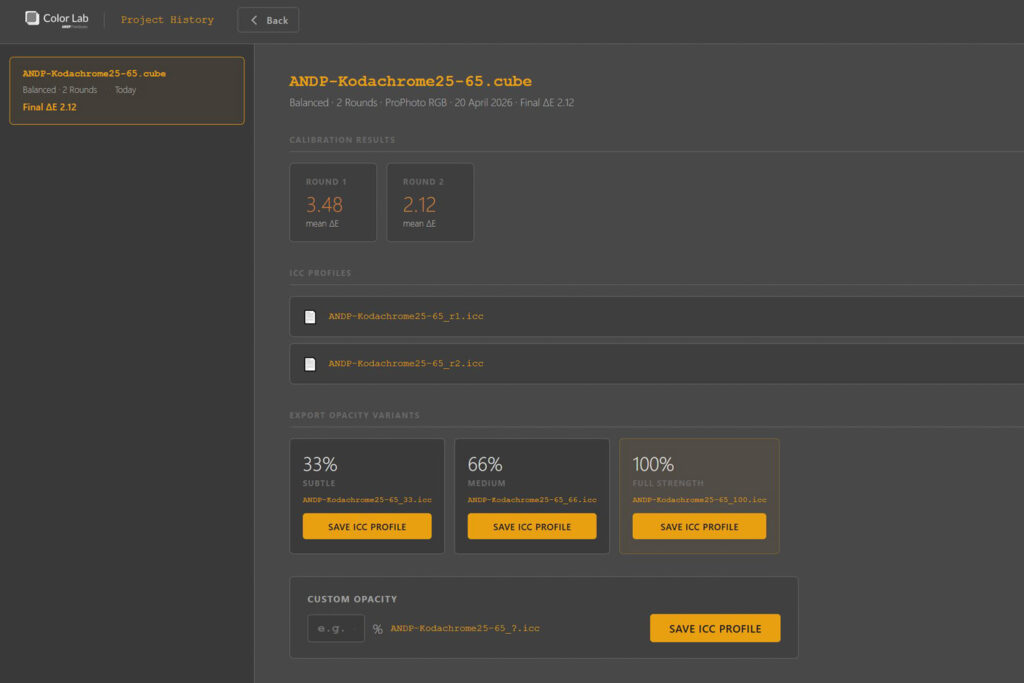Click the main ANDP-Kodachrome25-65.cube title heading
Viewport: 1024px width, 683px height.
click(x=410, y=81)
